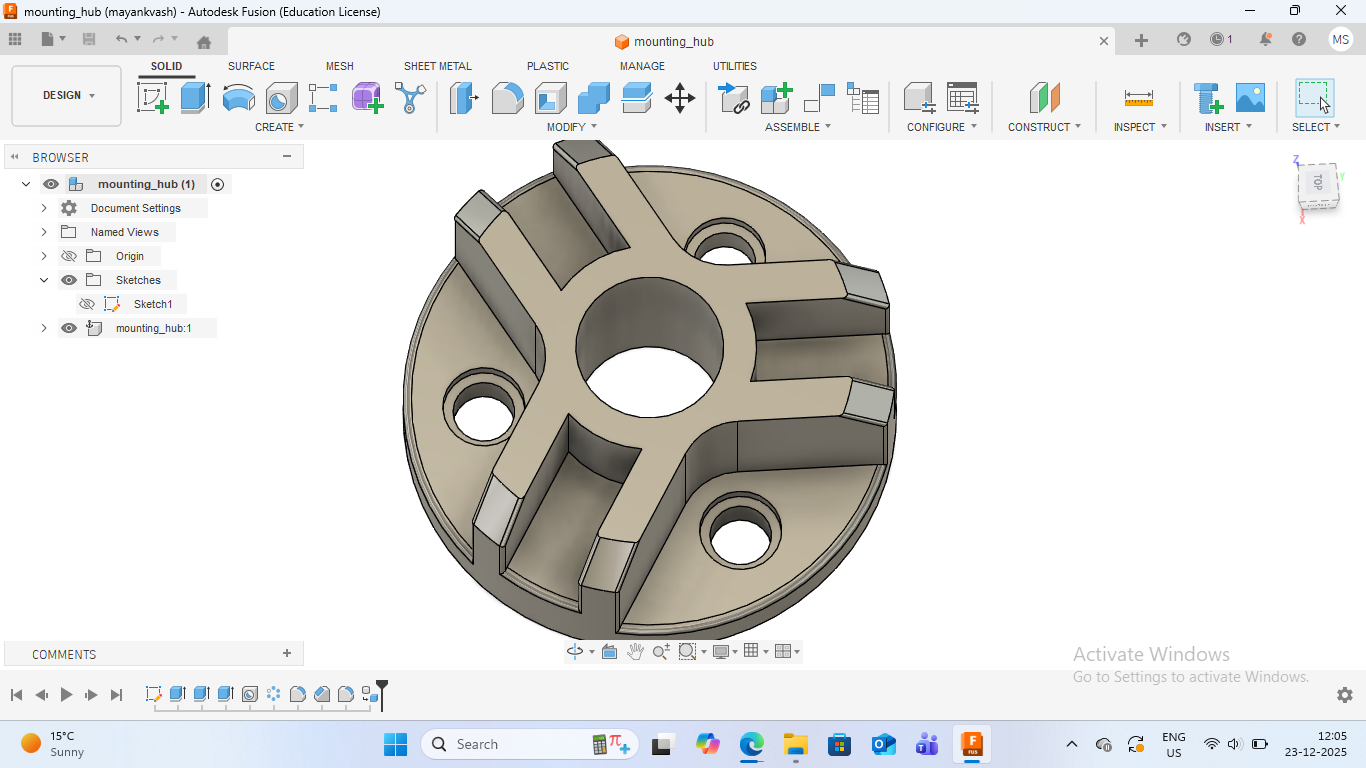Expand the Named Views folder

coord(44,232)
